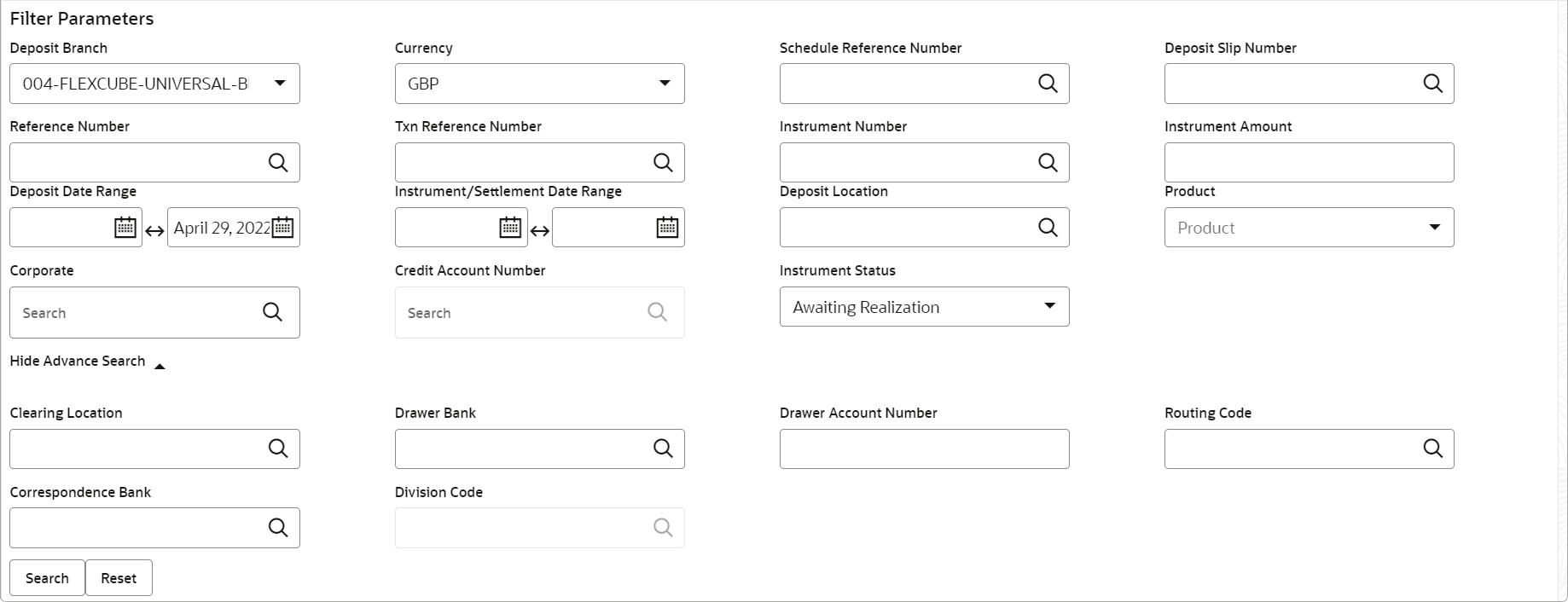Image resolution: width=1568 pixels, height=602 pixels.
Task: Click search icon in Routing Code field
Action: 1432,449
